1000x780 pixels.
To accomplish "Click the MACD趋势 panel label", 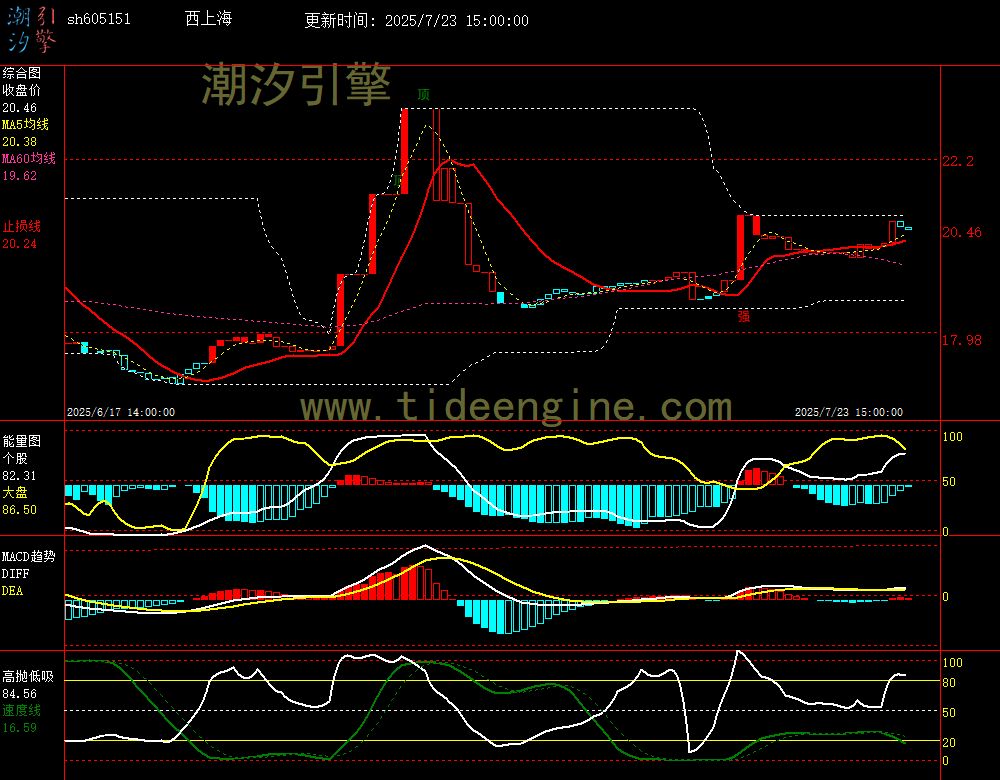I will 29,556.
